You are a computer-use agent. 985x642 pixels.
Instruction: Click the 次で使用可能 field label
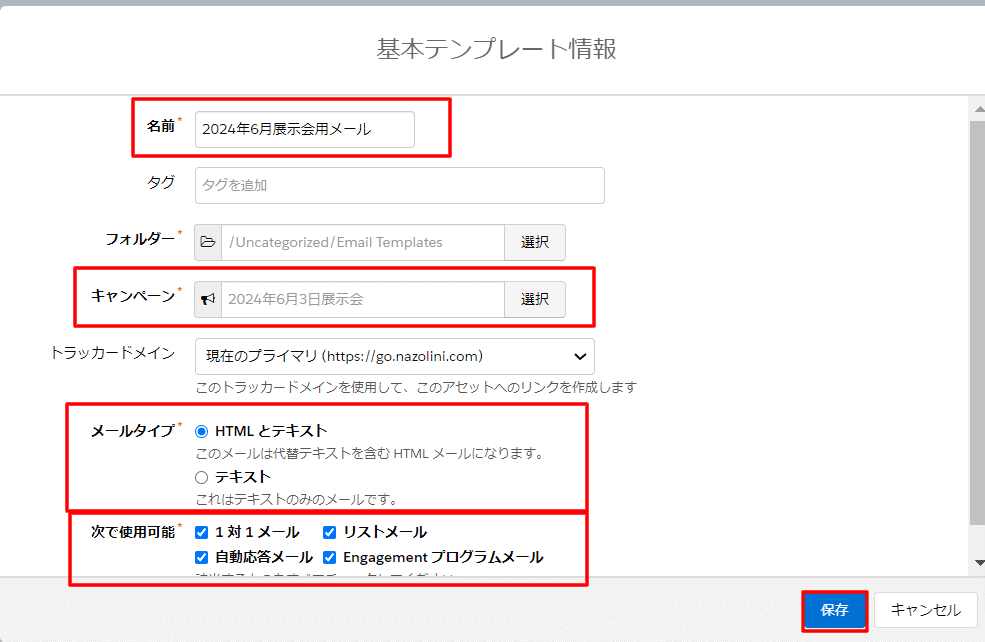click(133, 532)
